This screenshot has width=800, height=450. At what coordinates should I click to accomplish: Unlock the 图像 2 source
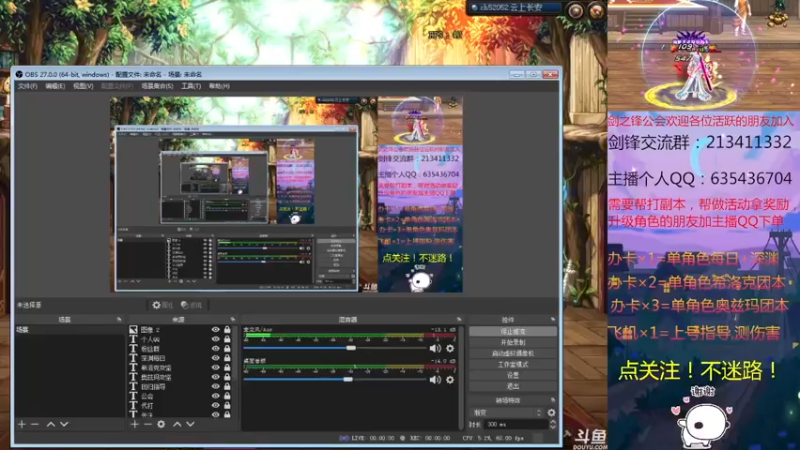point(227,330)
